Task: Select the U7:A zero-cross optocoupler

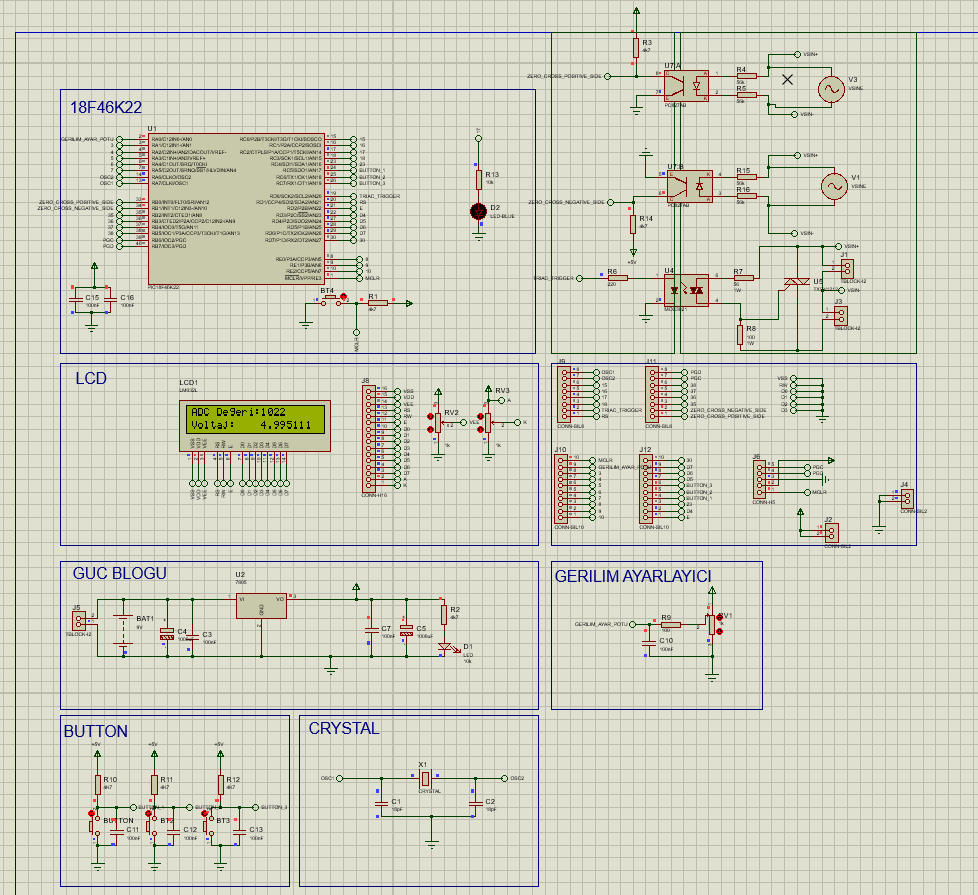Action: click(x=685, y=85)
